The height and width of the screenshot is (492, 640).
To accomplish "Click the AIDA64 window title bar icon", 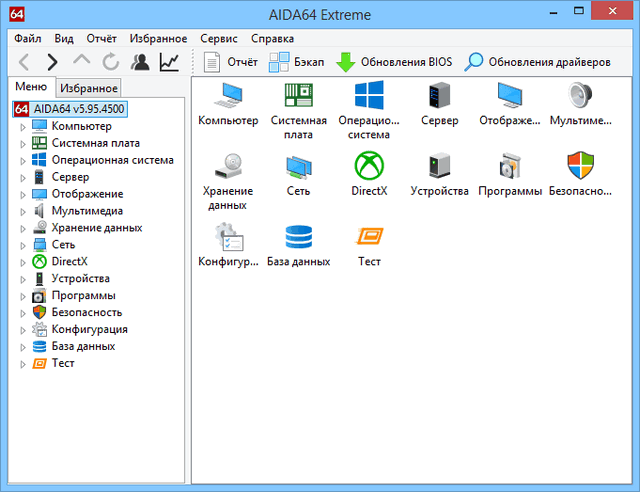I will 17,14.
